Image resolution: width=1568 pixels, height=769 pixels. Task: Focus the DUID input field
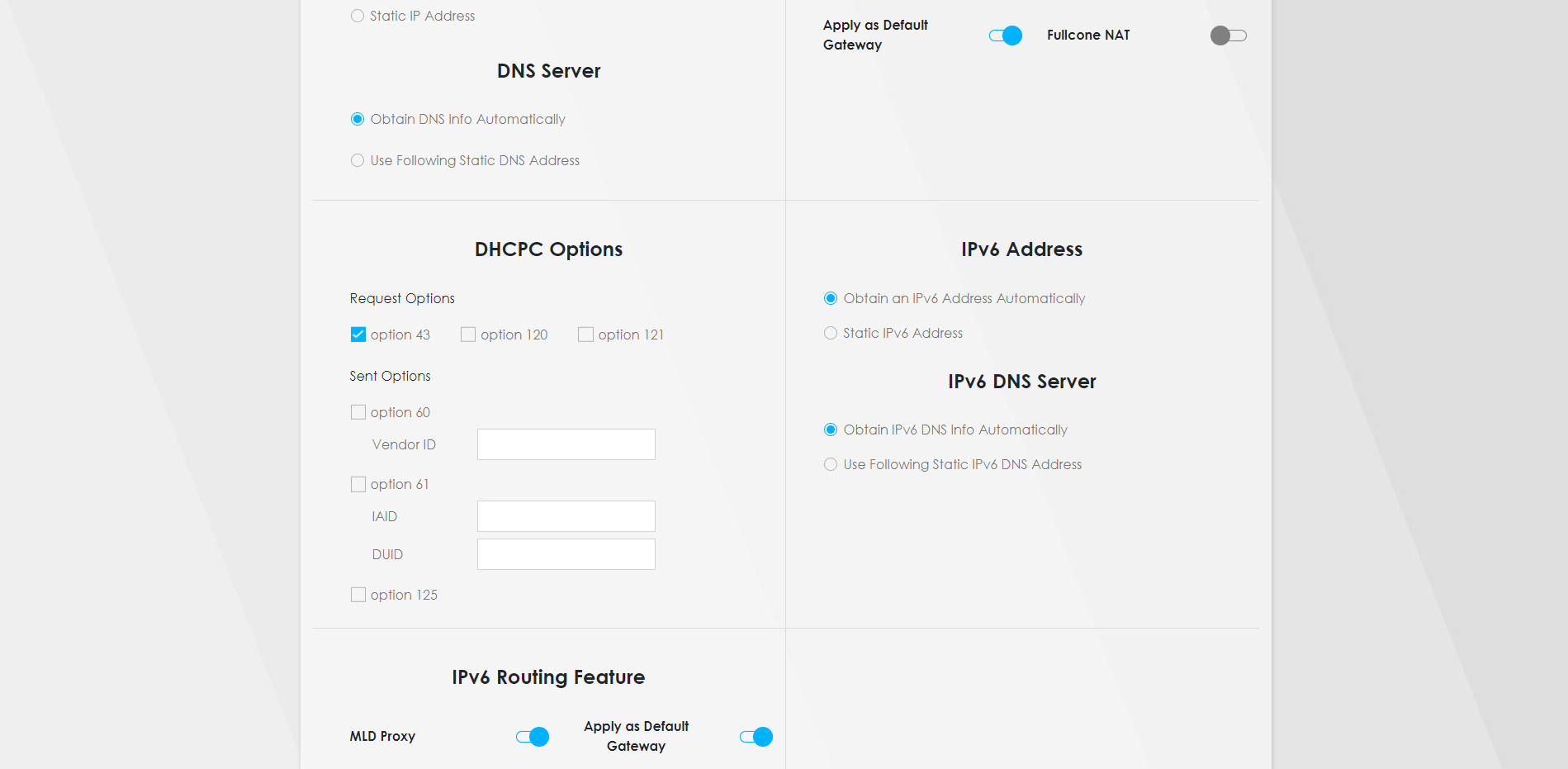click(x=566, y=554)
